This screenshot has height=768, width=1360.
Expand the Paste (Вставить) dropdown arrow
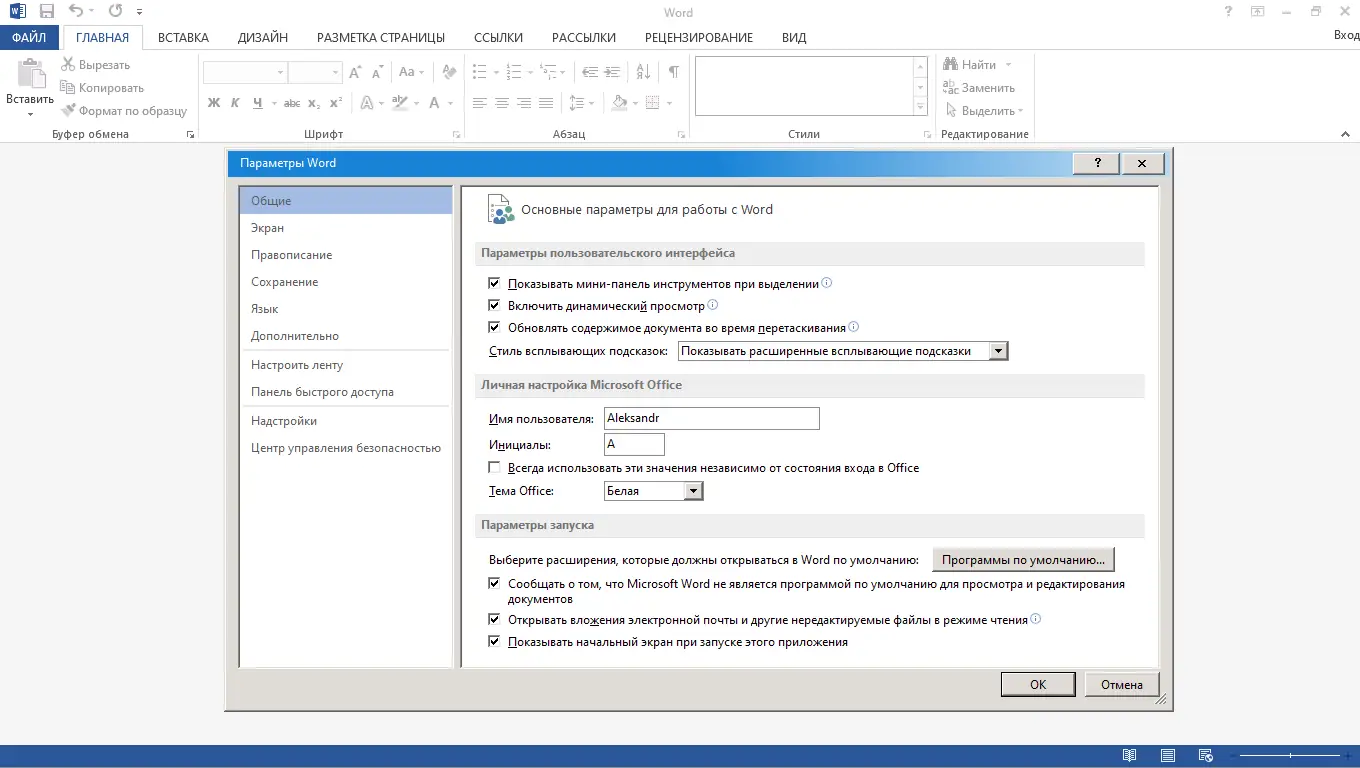(x=30, y=113)
